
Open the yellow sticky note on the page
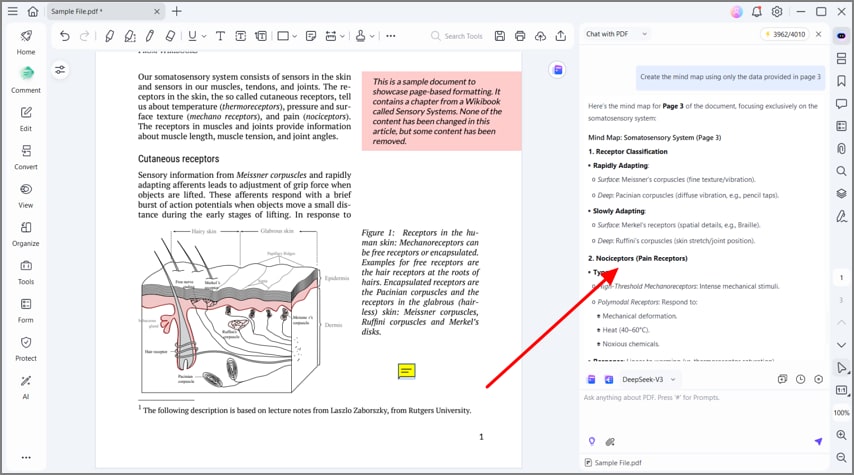click(406, 372)
